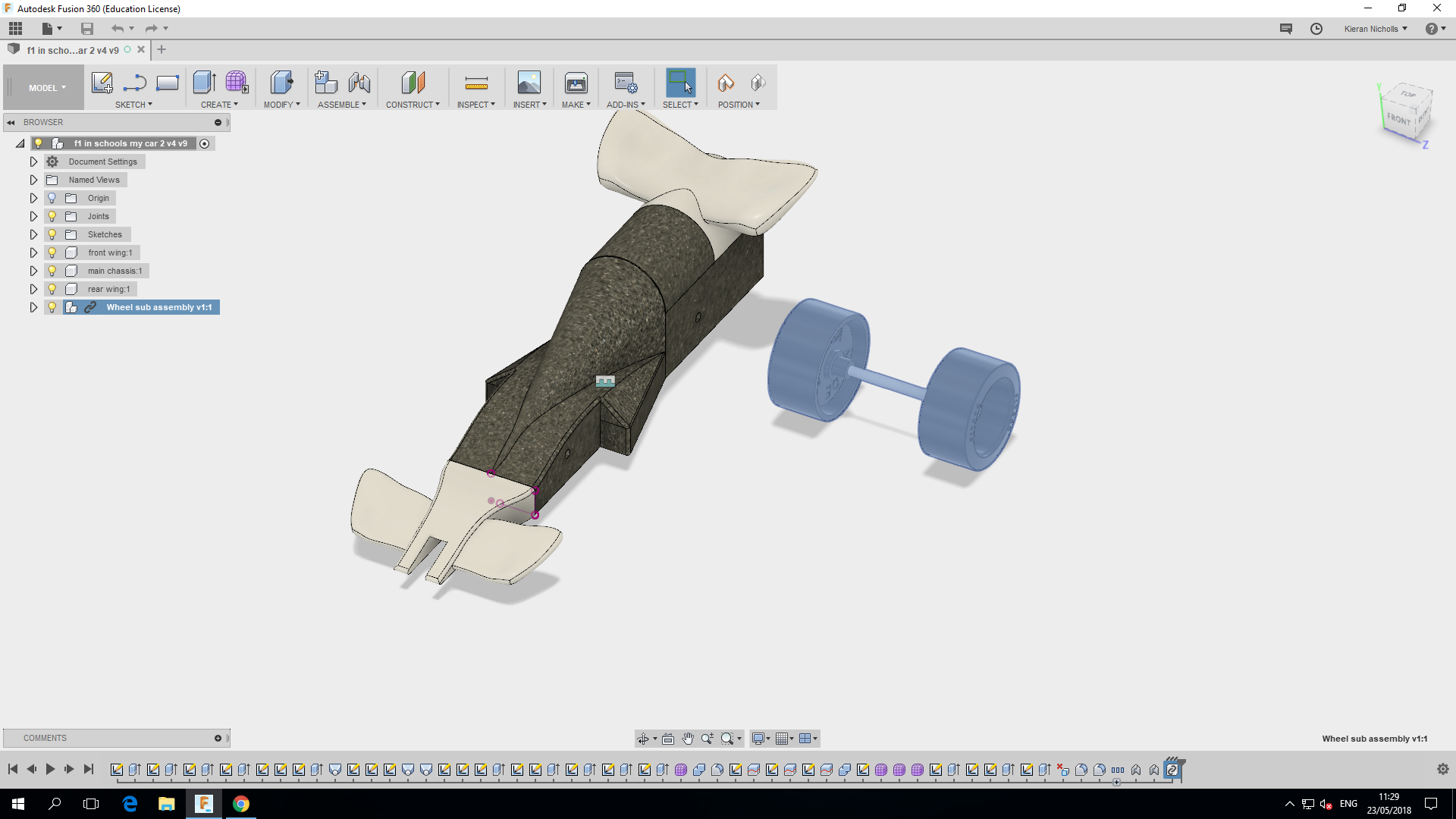Open the Help question mark menu
Viewport: 1456px width, 819px height.
click(1435, 29)
